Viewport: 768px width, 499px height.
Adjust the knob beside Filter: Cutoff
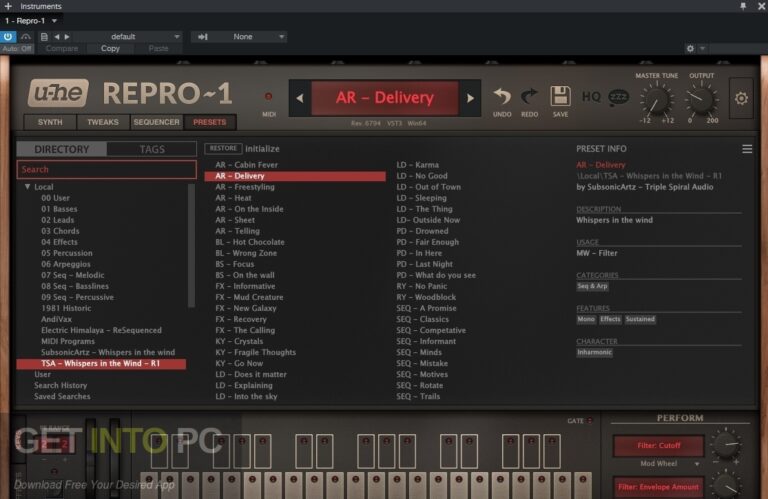click(x=726, y=444)
